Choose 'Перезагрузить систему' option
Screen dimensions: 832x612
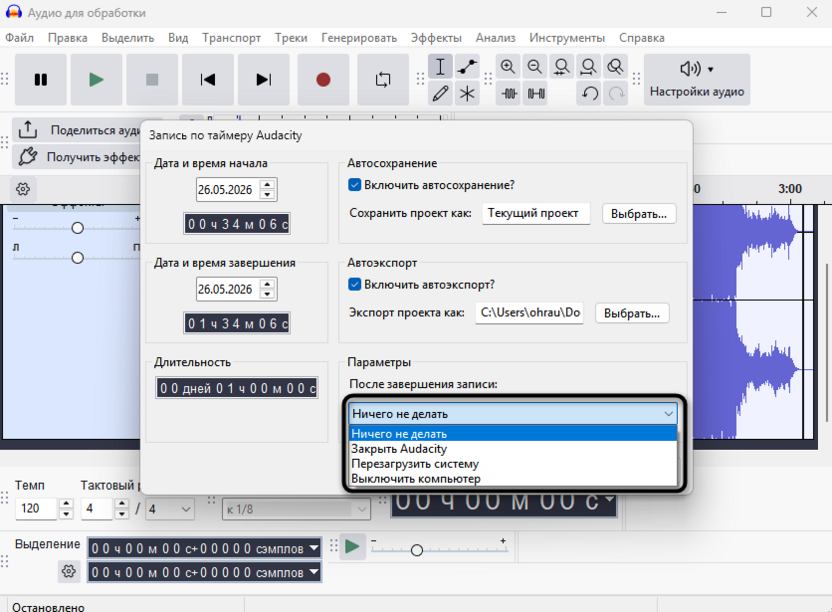513,463
